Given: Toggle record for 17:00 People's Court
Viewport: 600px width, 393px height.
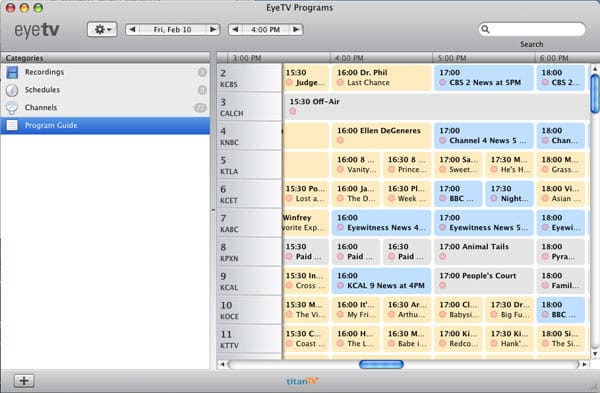Looking at the screenshot, I should (443, 285).
